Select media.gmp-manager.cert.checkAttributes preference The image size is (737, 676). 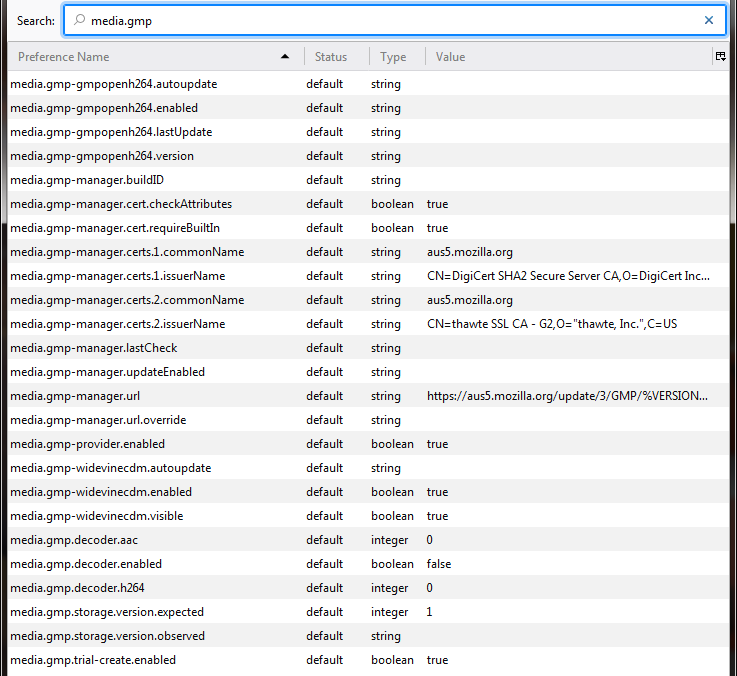pos(121,204)
